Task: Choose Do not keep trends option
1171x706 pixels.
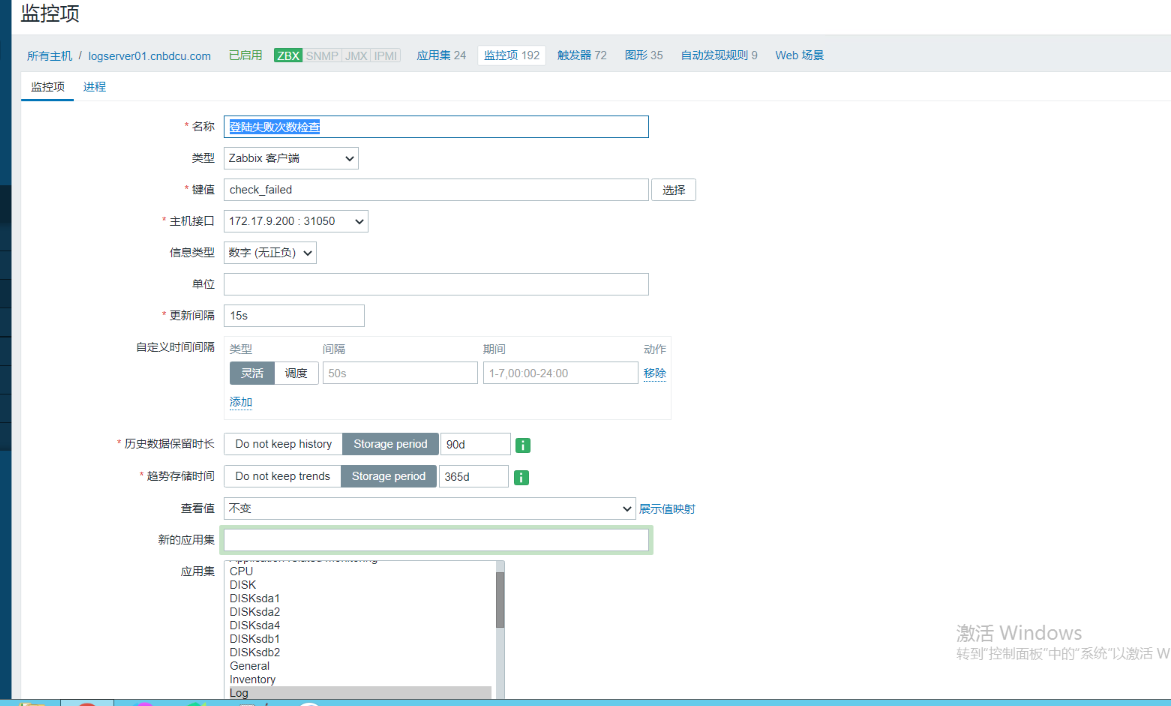Action: pos(282,476)
